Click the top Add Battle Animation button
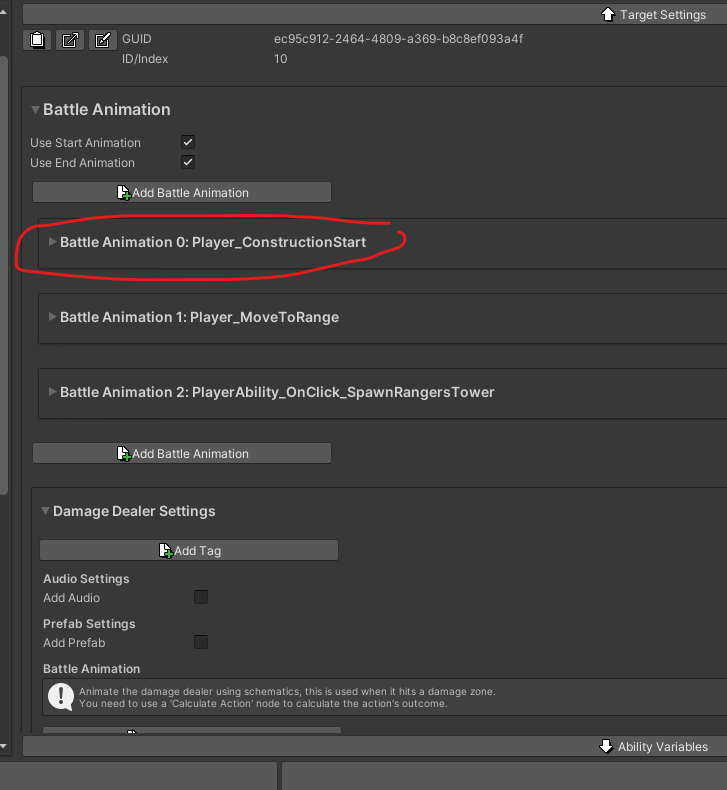Image resolution: width=727 pixels, height=790 pixels. coord(182,192)
